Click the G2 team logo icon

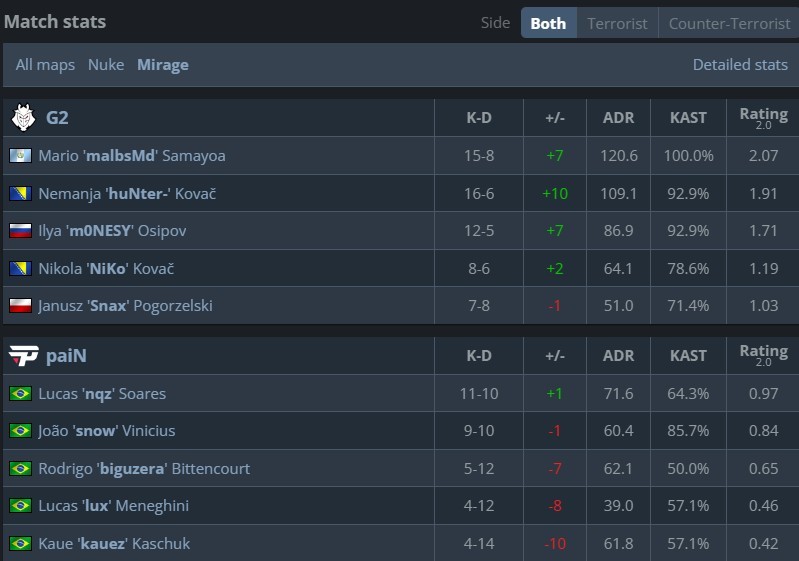[x=22, y=118]
